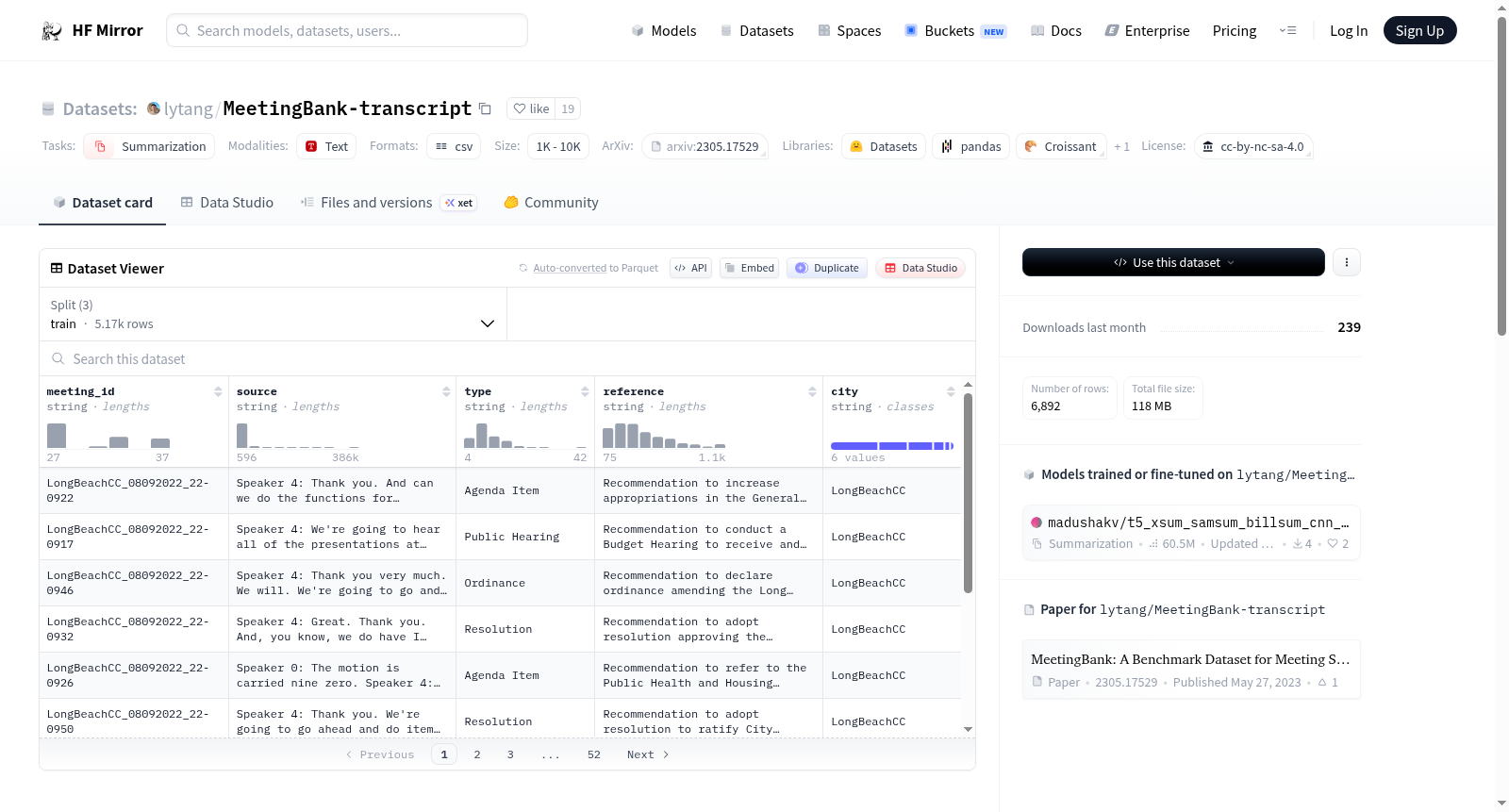This screenshot has height=812, width=1509.
Task: Click the city classes distribution bar
Action: pyautogui.click(x=892, y=446)
